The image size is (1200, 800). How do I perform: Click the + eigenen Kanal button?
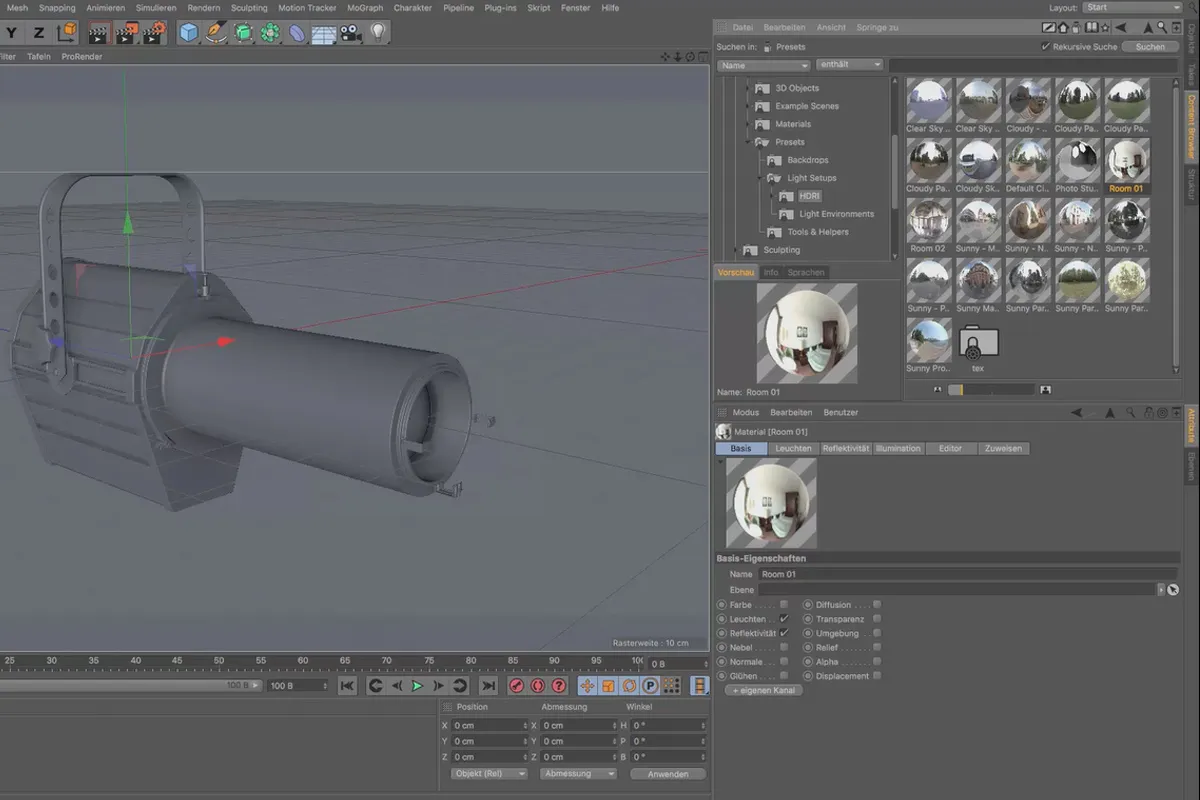(x=764, y=691)
